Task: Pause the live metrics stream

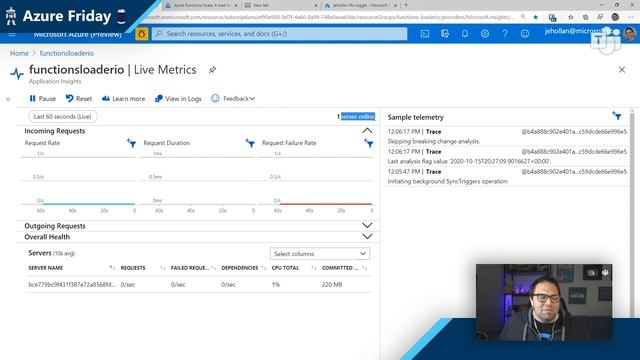Action: [x=42, y=98]
